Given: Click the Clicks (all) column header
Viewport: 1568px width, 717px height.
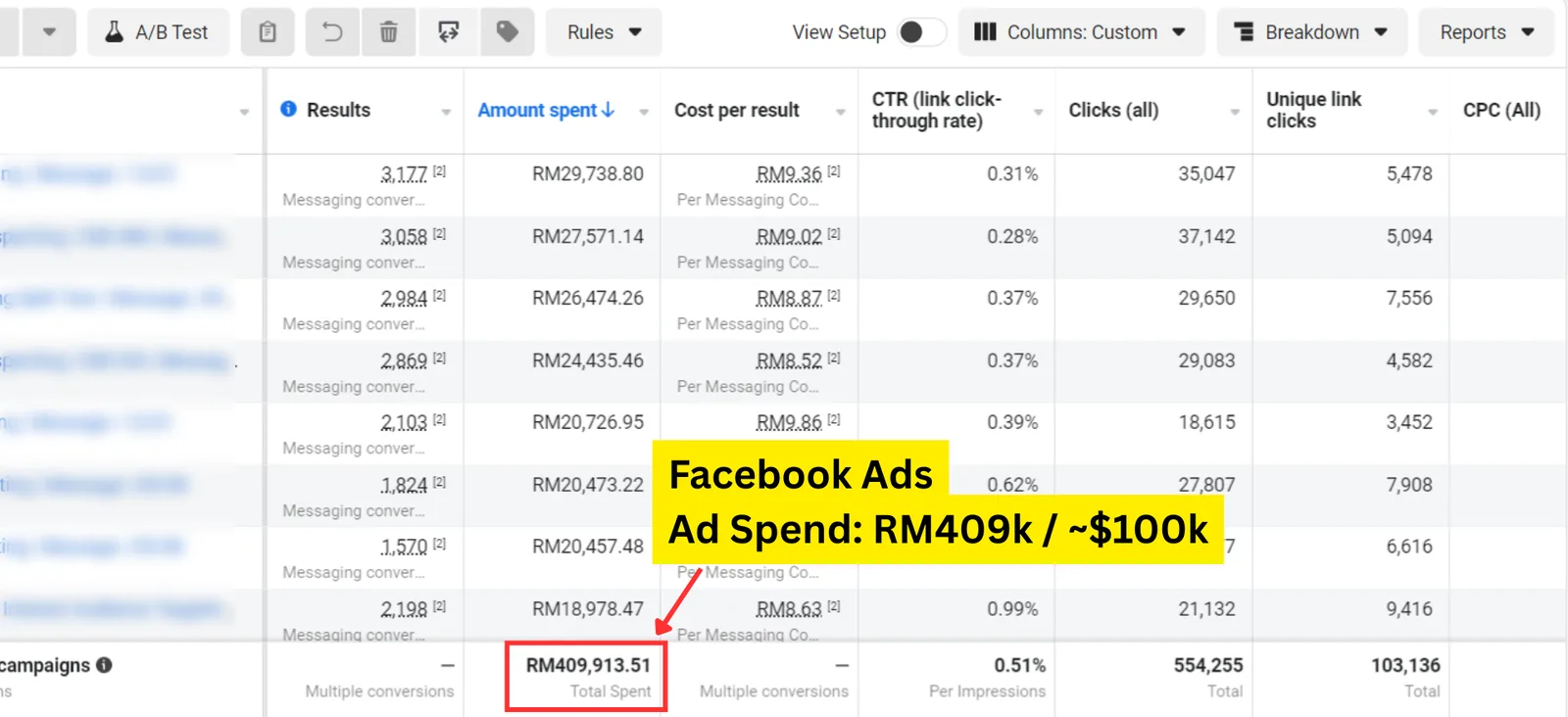Looking at the screenshot, I should 1113,110.
